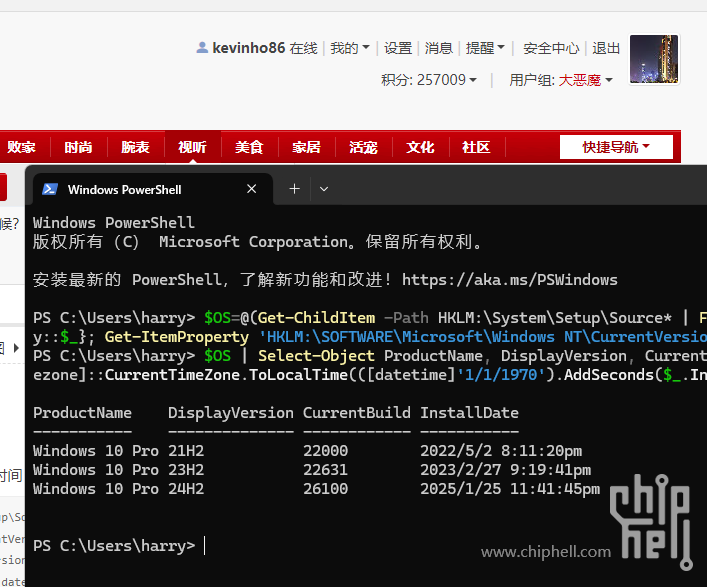Open the 活宠 forum section

coord(363,147)
